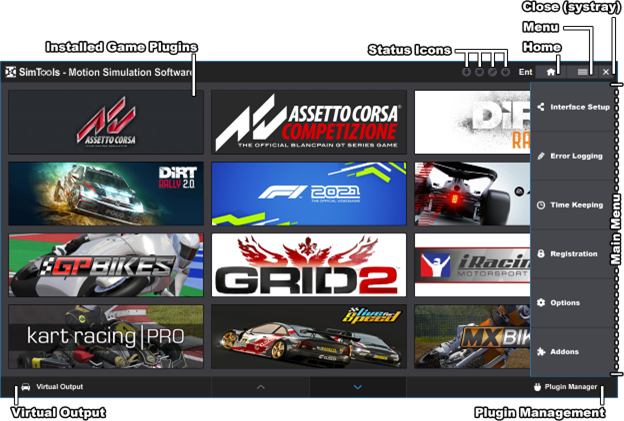The width and height of the screenshot is (624, 421).
Task: Select Addons puzzle-piece menu item
Action: 572,352
